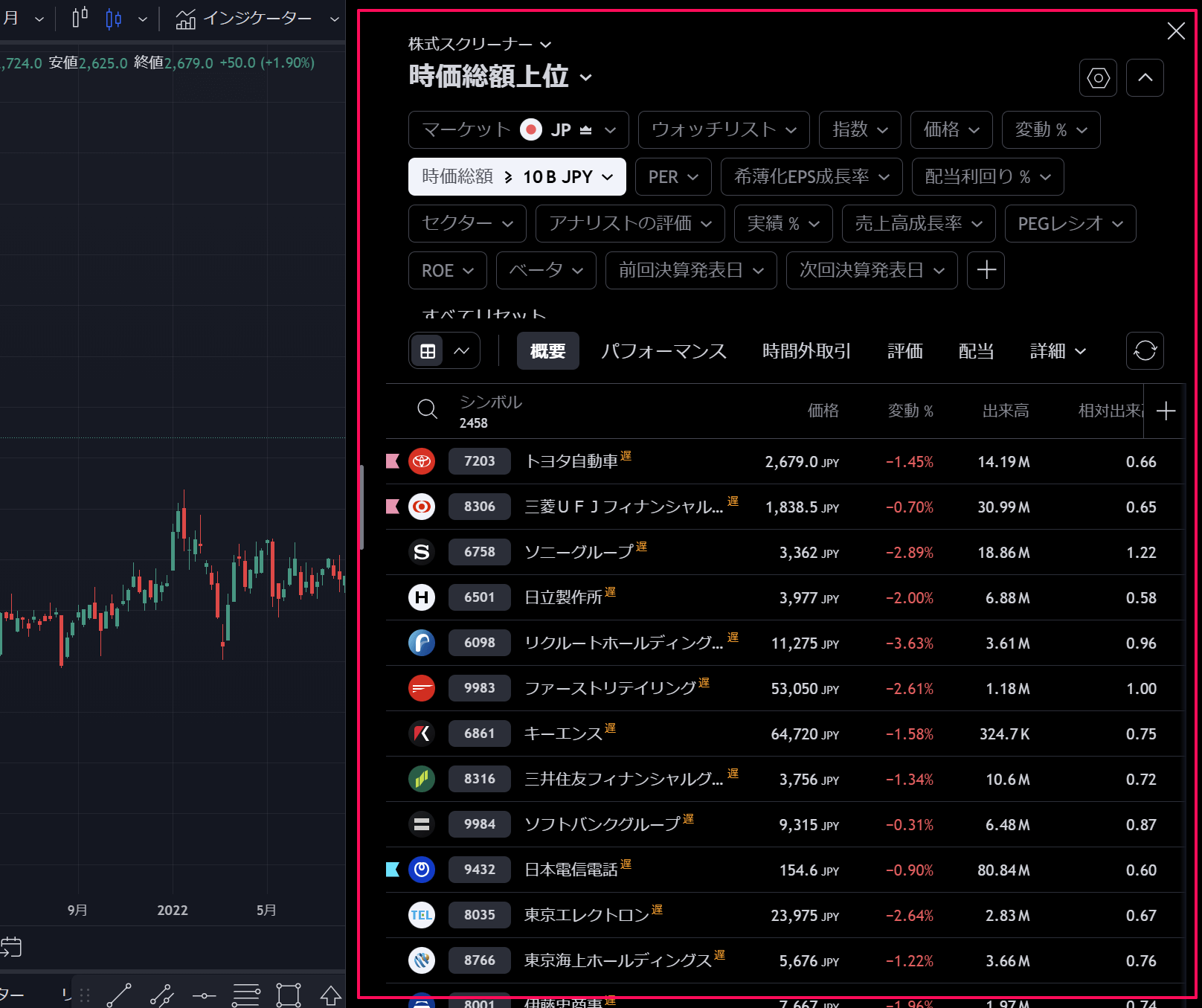The width and height of the screenshot is (1202, 1008).
Task: Open the 時価総額上位 screen dropdown
Action: (x=501, y=77)
